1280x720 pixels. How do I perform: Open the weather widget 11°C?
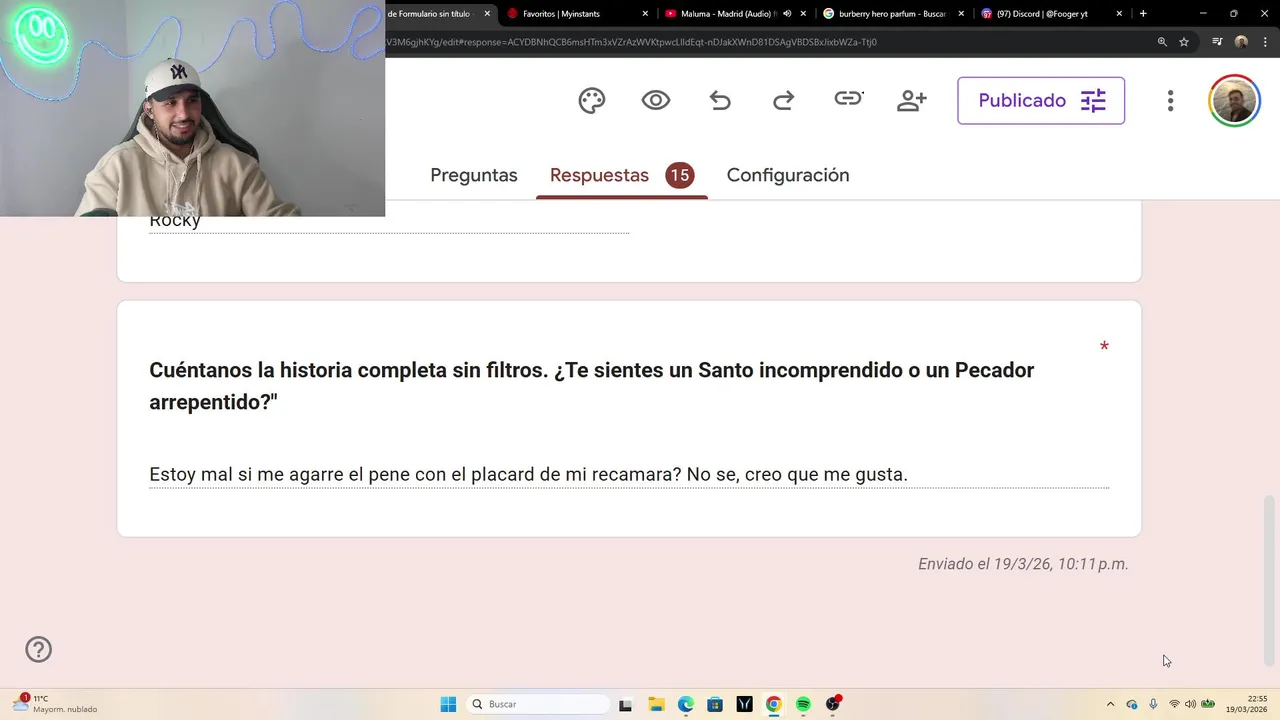[x=55, y=704]
